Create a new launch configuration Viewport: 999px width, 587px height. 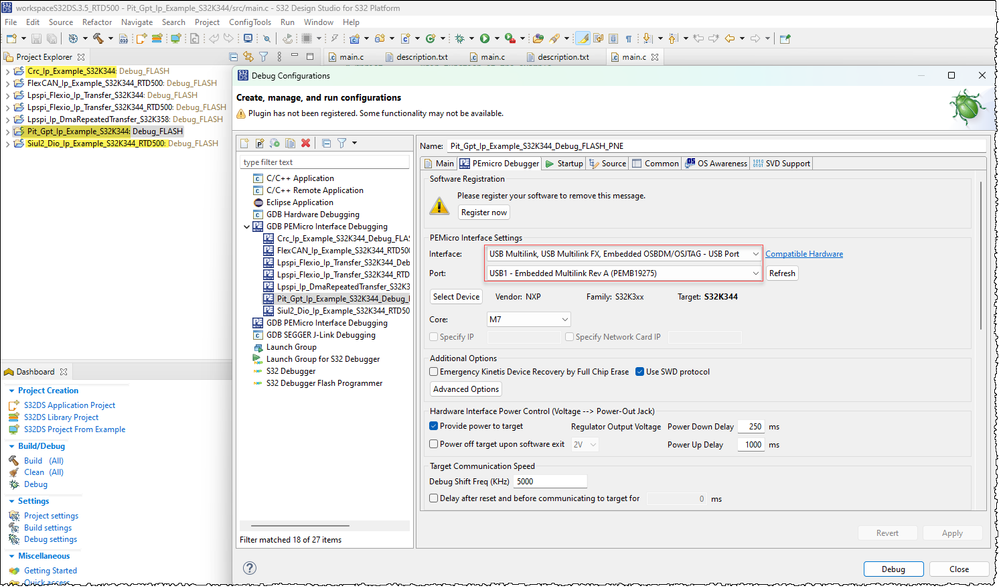(245, 141)
